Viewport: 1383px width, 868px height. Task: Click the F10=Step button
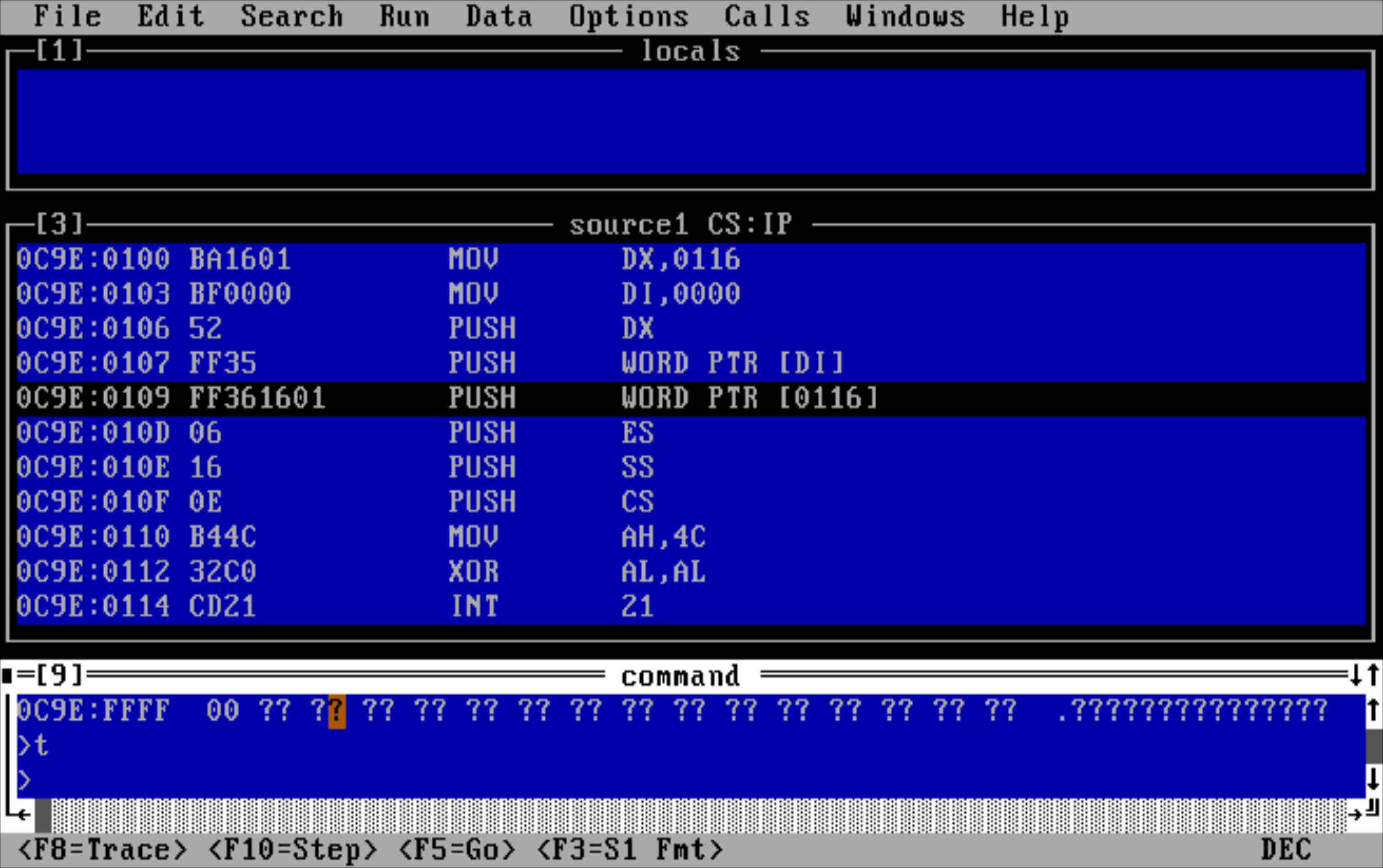pyautogui.click(x=292, y=850)
